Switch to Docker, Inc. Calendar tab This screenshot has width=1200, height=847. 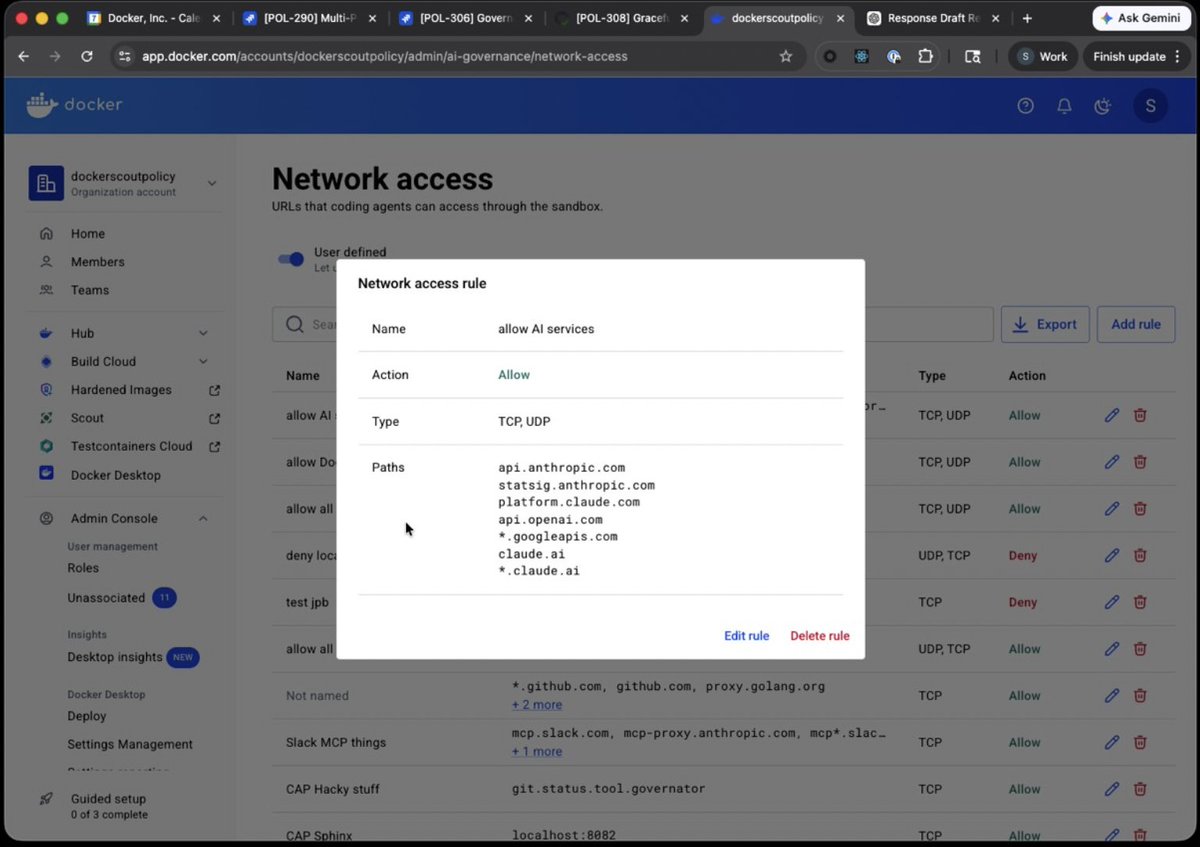click(153, 18)
